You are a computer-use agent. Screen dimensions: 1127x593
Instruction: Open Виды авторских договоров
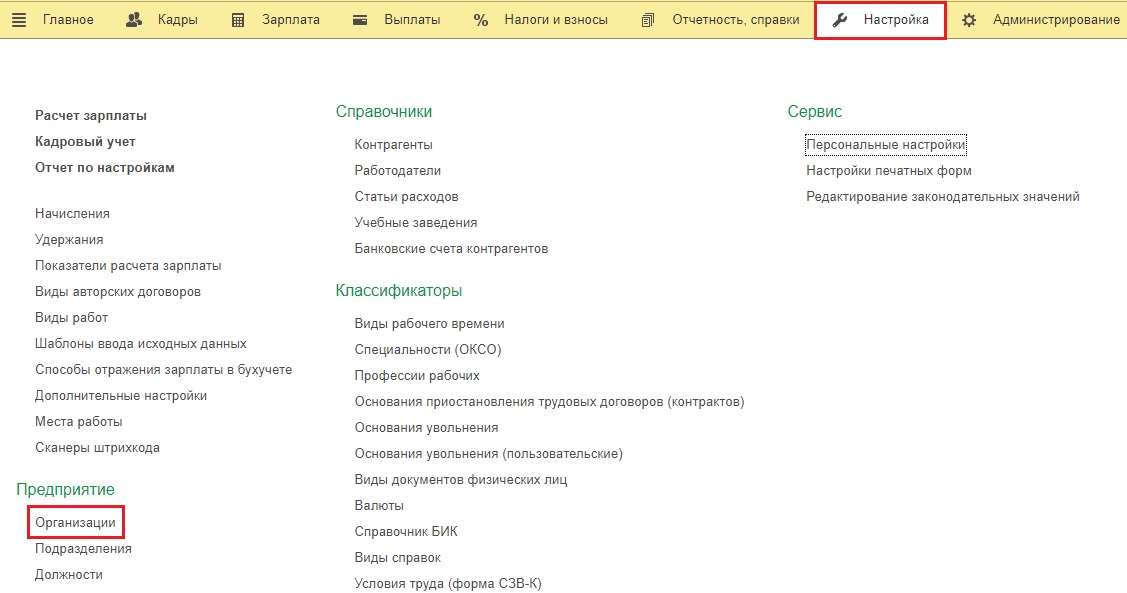118,291
